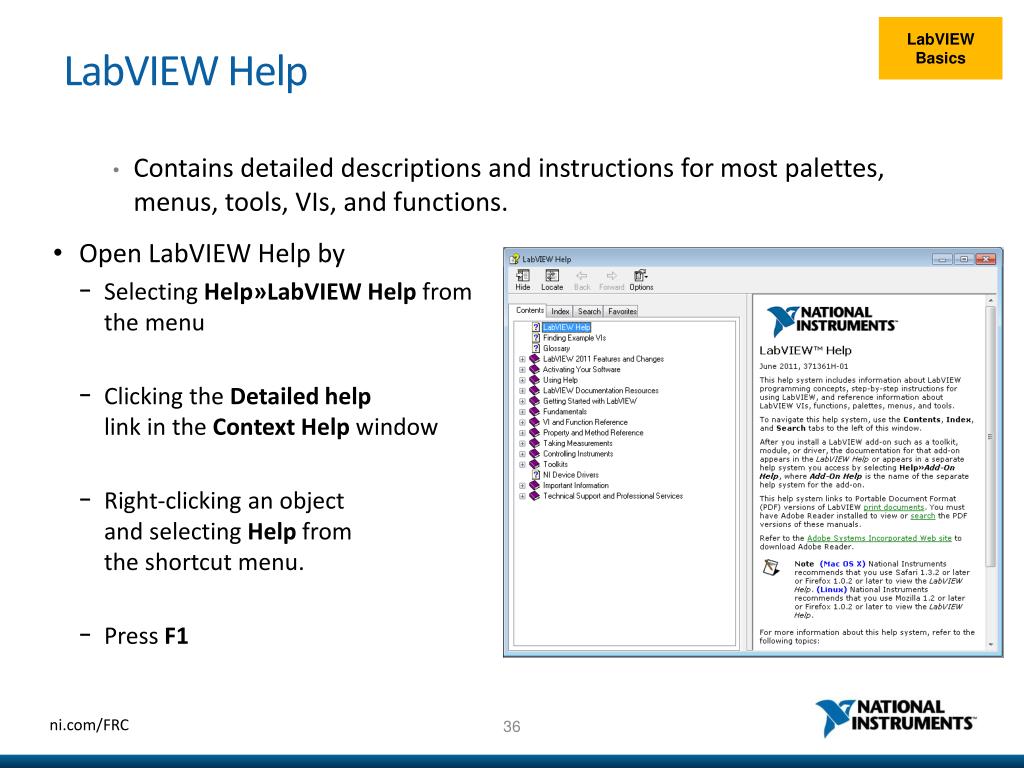Switch to the Search tab

[x=588, y=312]
